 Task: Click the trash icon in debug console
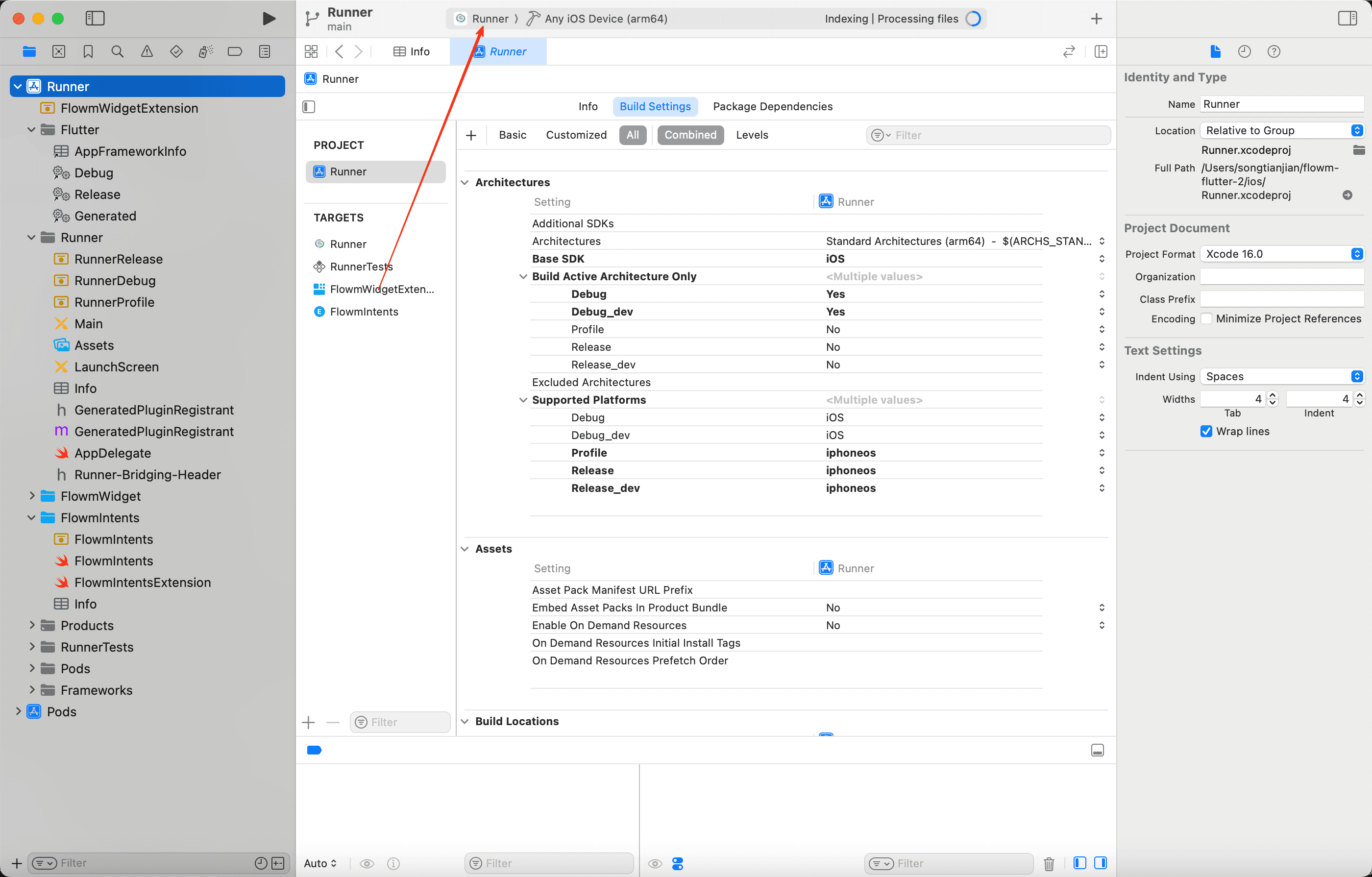1049,863
